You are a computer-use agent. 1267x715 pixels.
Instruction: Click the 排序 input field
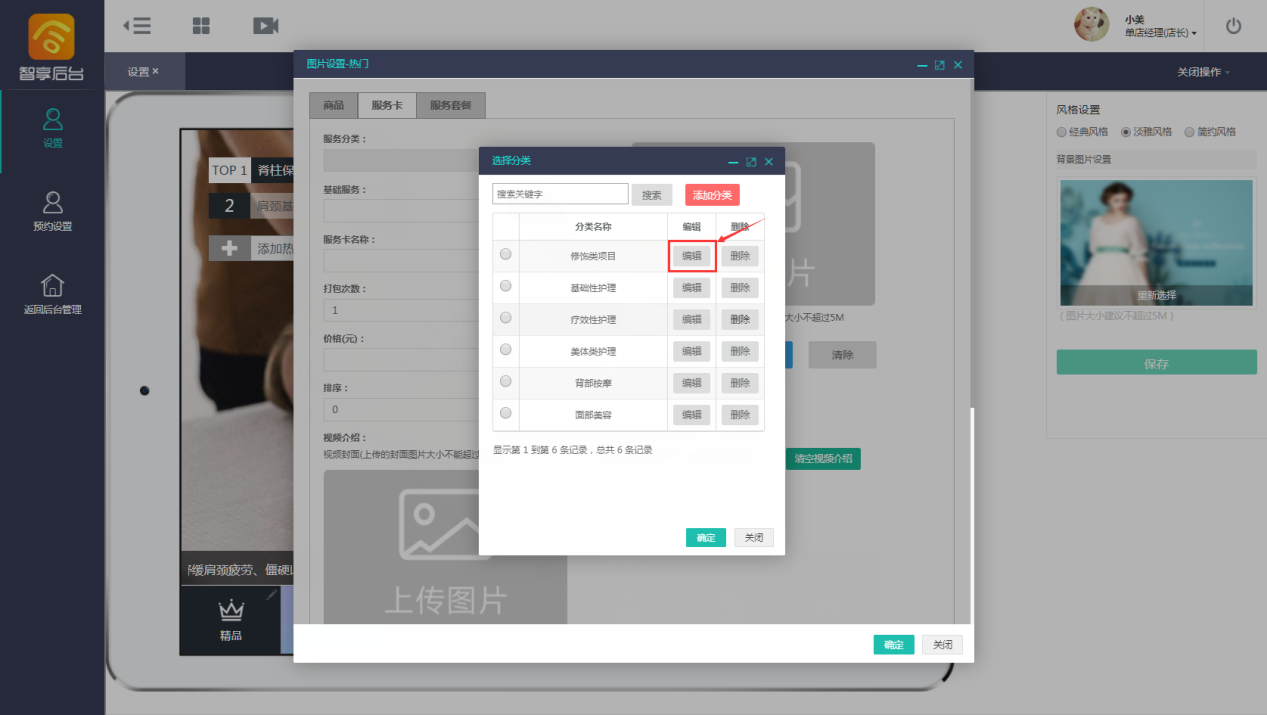pyautogui.click(x=401, y=409)
